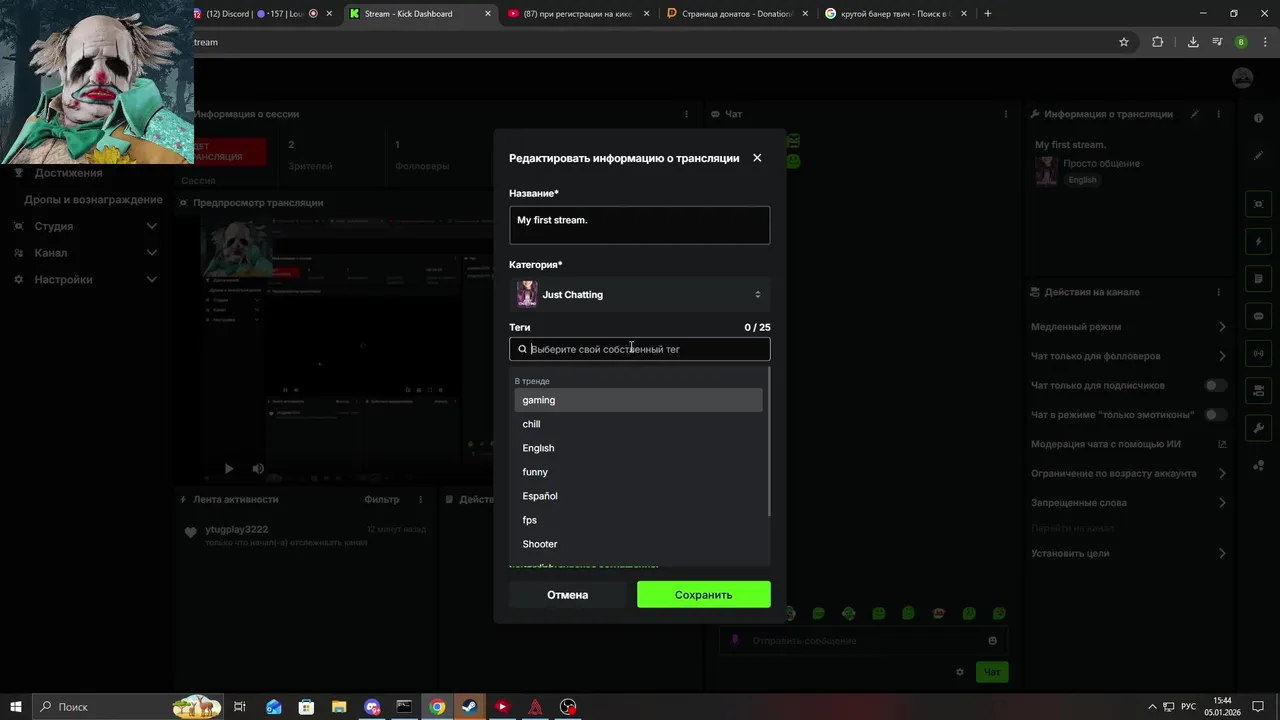Click the Windows Start button

[x=16, y=707]
